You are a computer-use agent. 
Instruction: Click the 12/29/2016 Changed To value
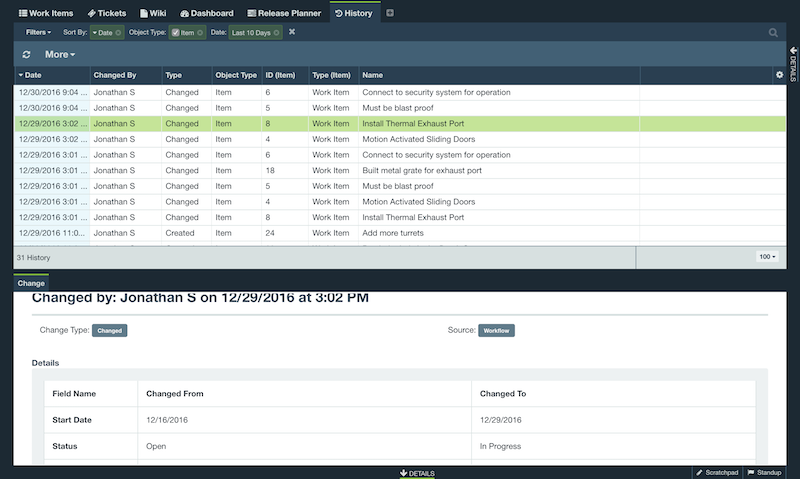tap(501, 420)
